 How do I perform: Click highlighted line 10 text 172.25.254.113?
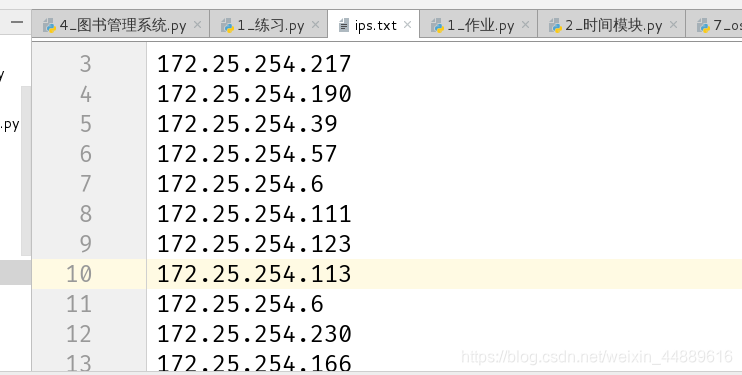click(254, 274)
